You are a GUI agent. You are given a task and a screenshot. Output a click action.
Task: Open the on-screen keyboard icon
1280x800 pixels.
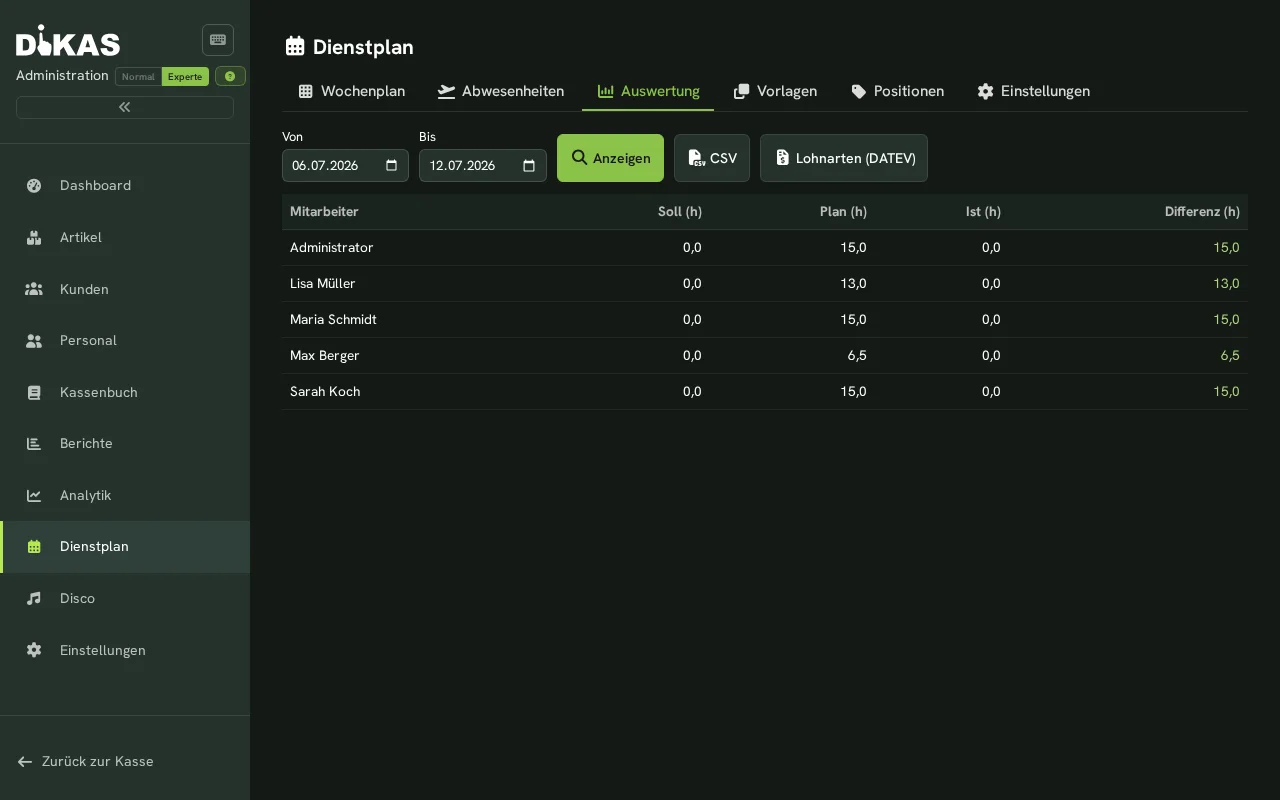[218, 40]
